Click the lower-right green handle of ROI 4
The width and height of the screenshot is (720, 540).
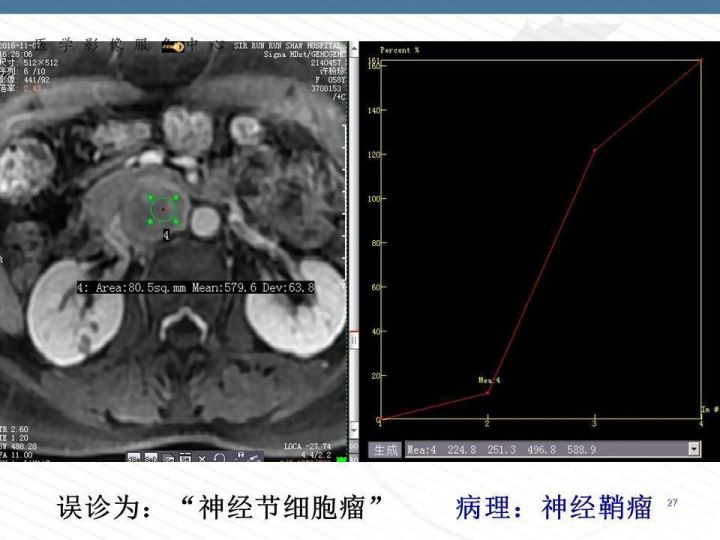pos(176,222)
